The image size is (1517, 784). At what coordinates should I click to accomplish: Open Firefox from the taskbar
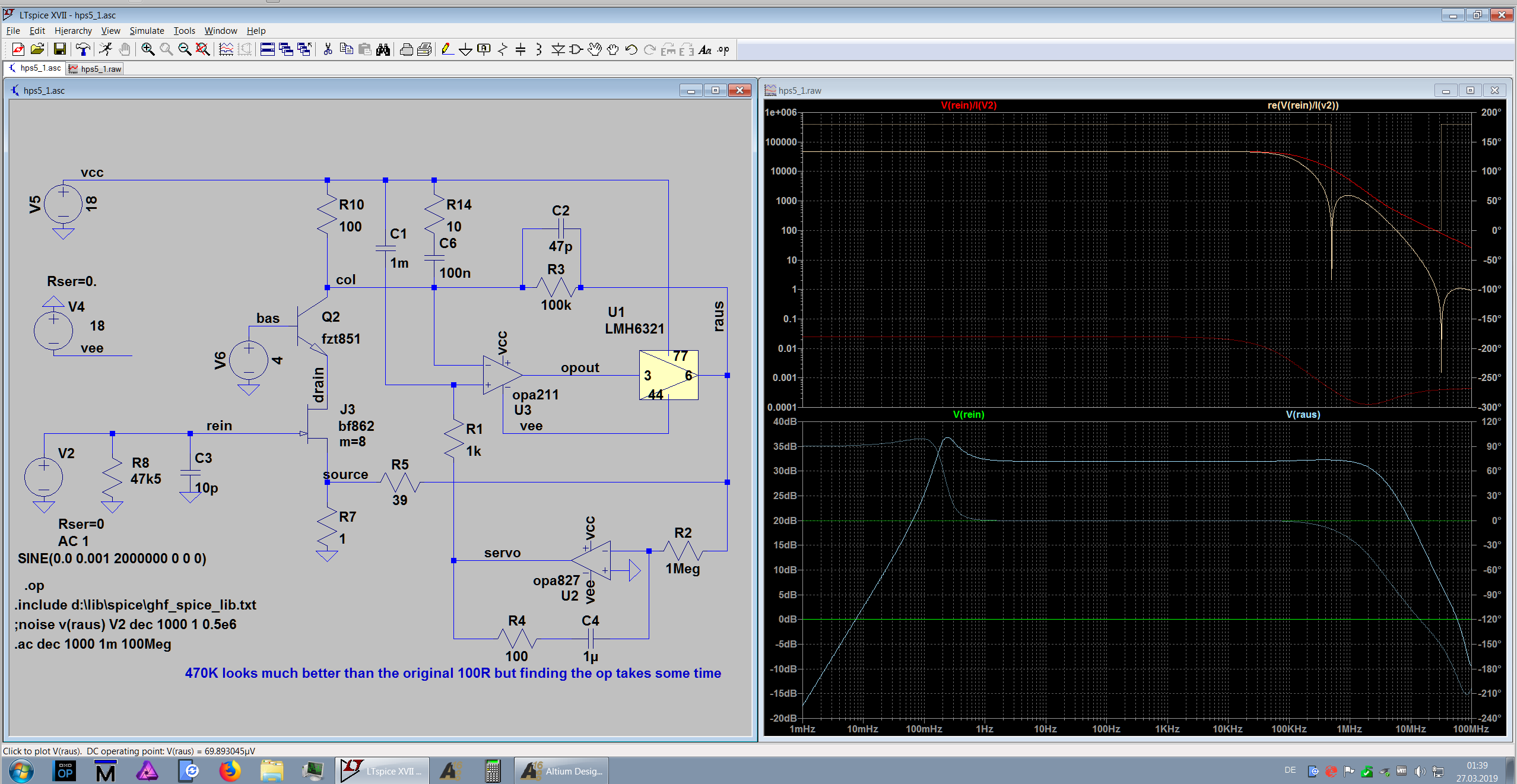point(230,771)
